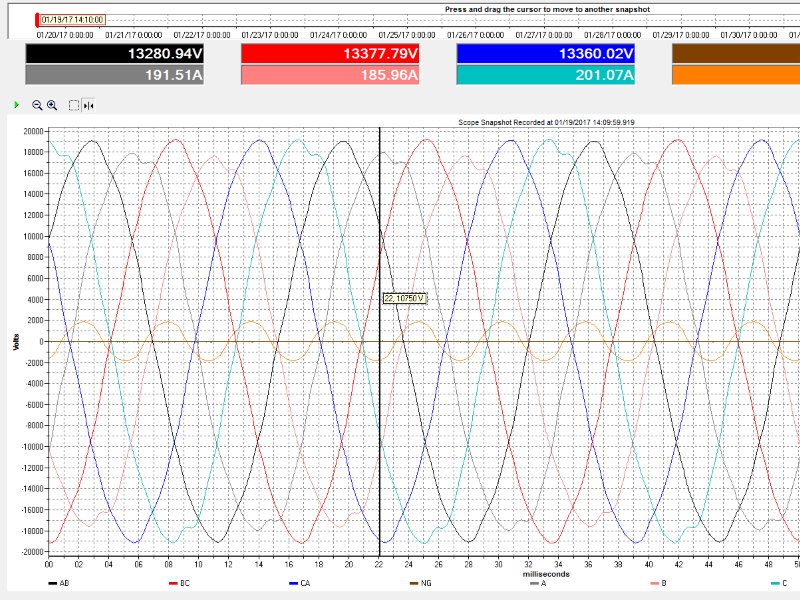Click the NG legend color marker
The width and height of the screenshot is (800, 600).
[414, 583]
